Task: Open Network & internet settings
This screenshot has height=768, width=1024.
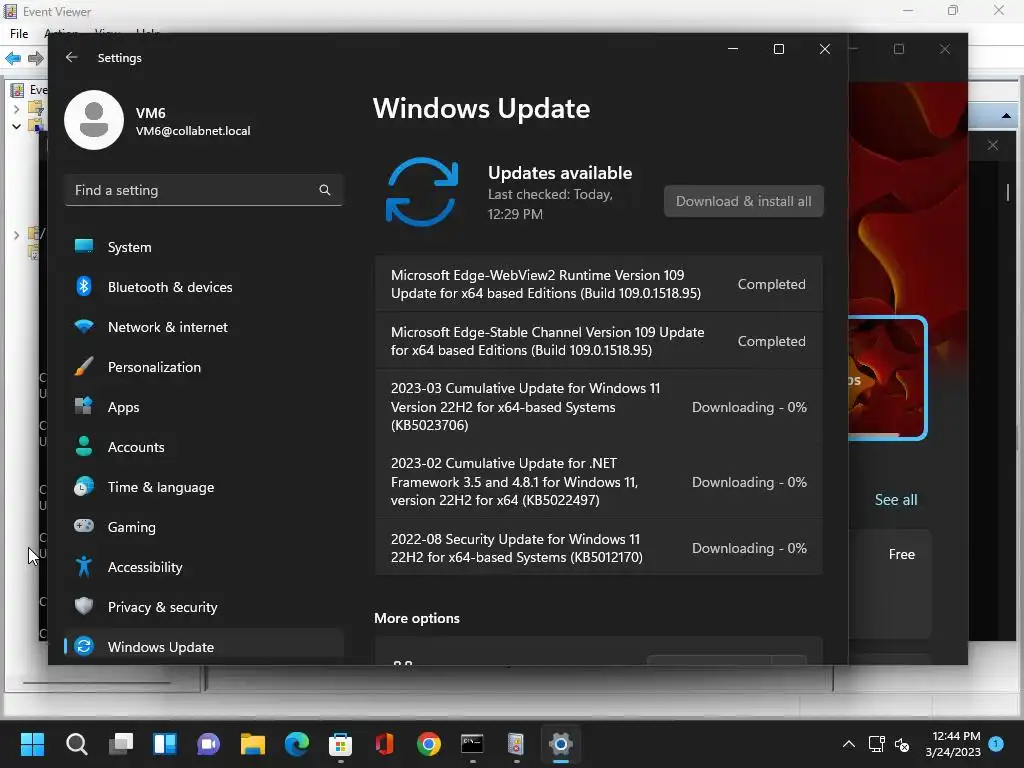Action: [204, 327]
